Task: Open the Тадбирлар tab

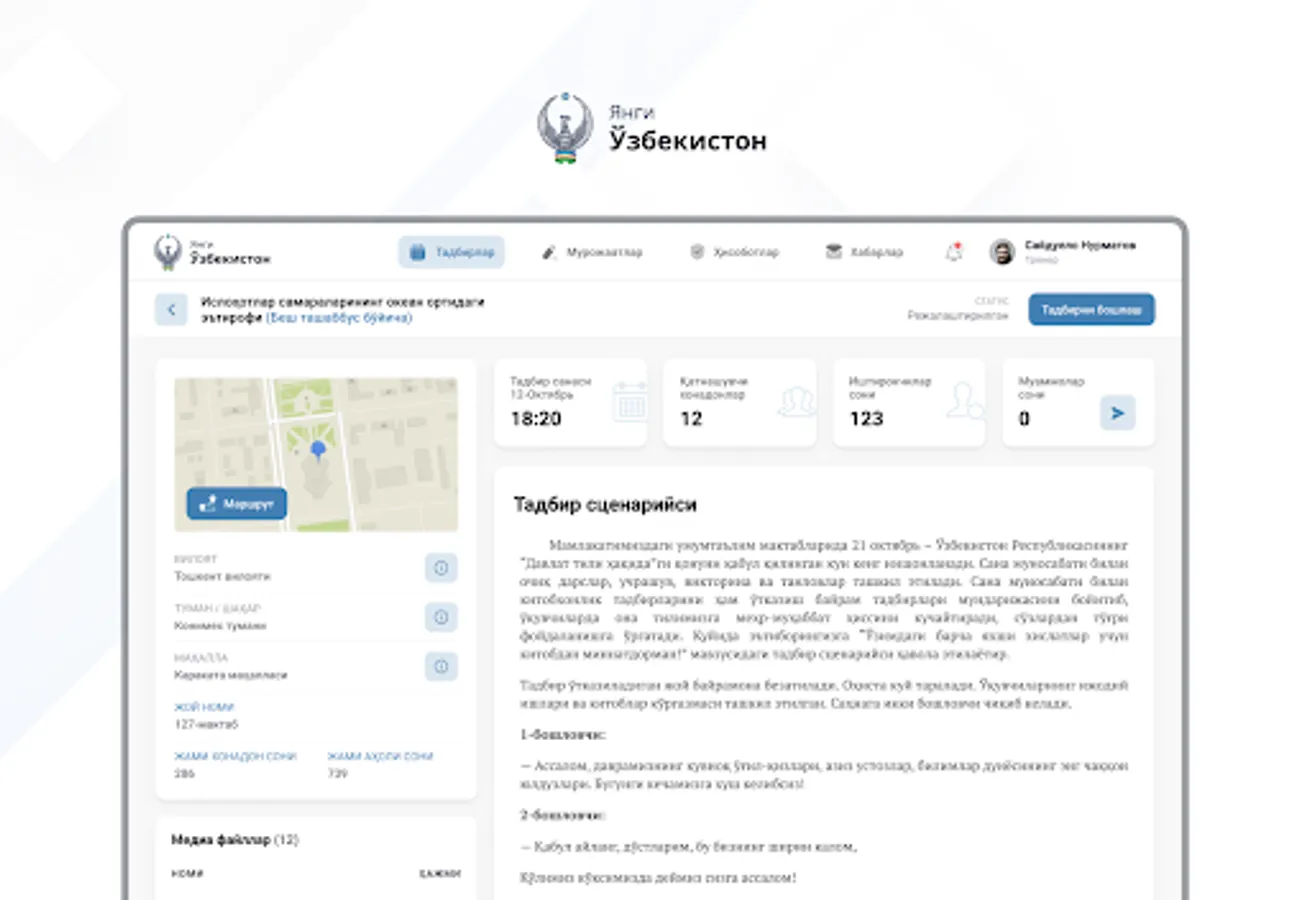Action: pos(451,252)
